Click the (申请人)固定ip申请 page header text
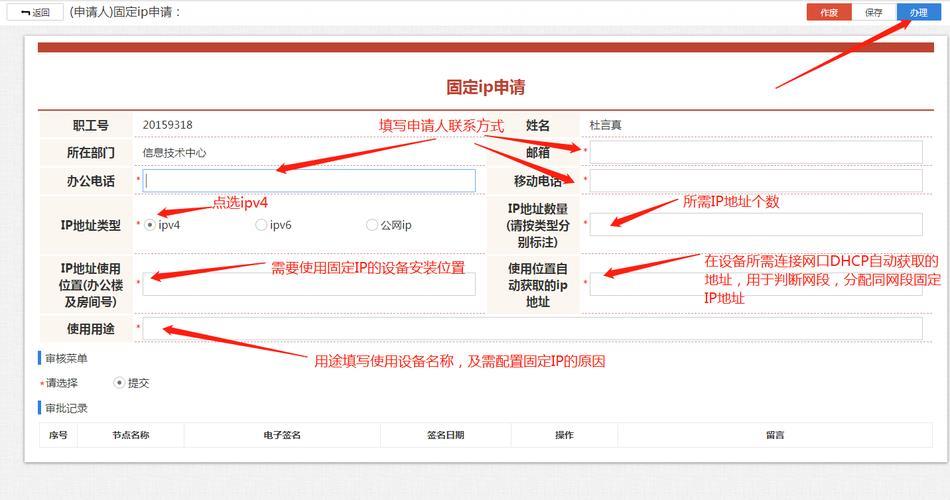This screenshot has height=500, width=950. tap(125, 12)
